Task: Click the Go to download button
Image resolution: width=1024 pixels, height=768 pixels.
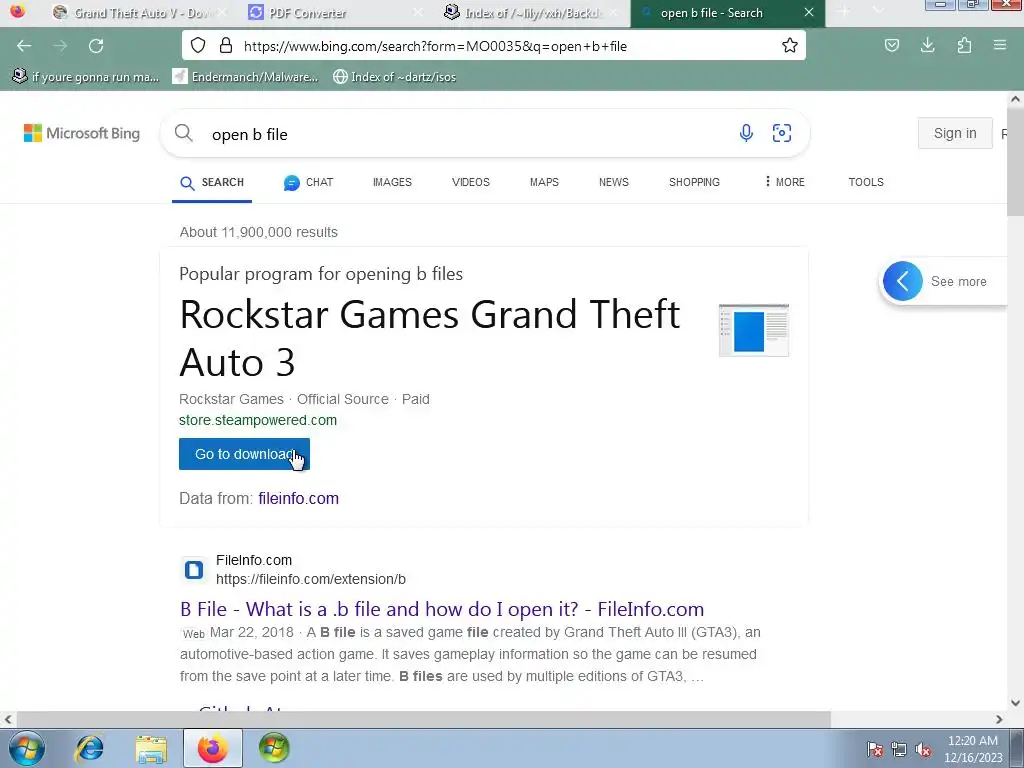Action: click(244, 454)
